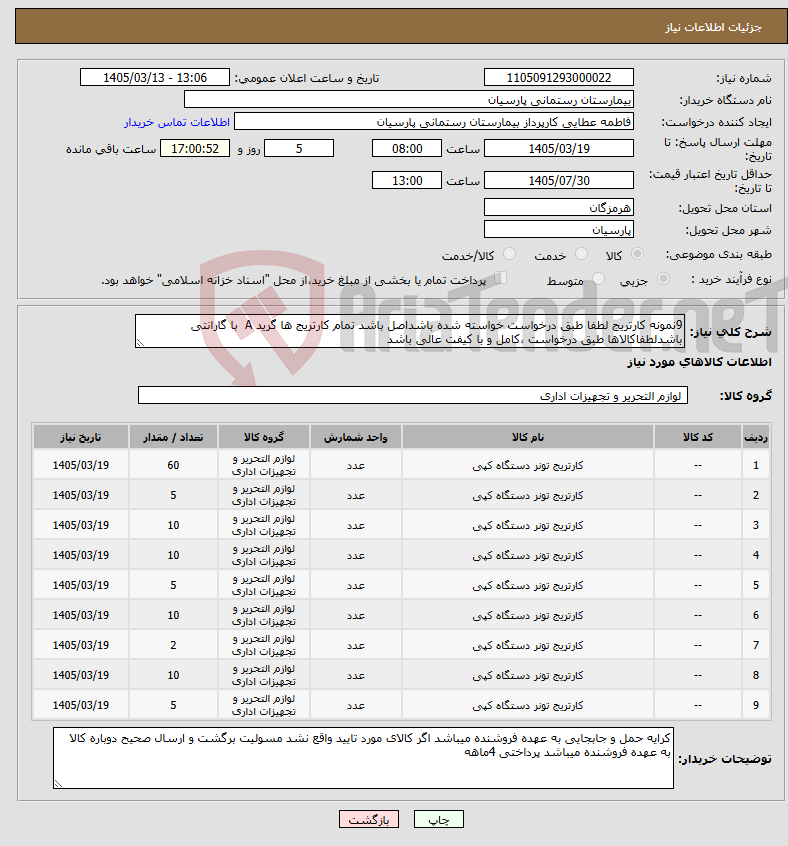This screenshot has height=846, width=788.
Task: Click the شهر محل تحویل field پارسیان
Action: click(559, 230)
